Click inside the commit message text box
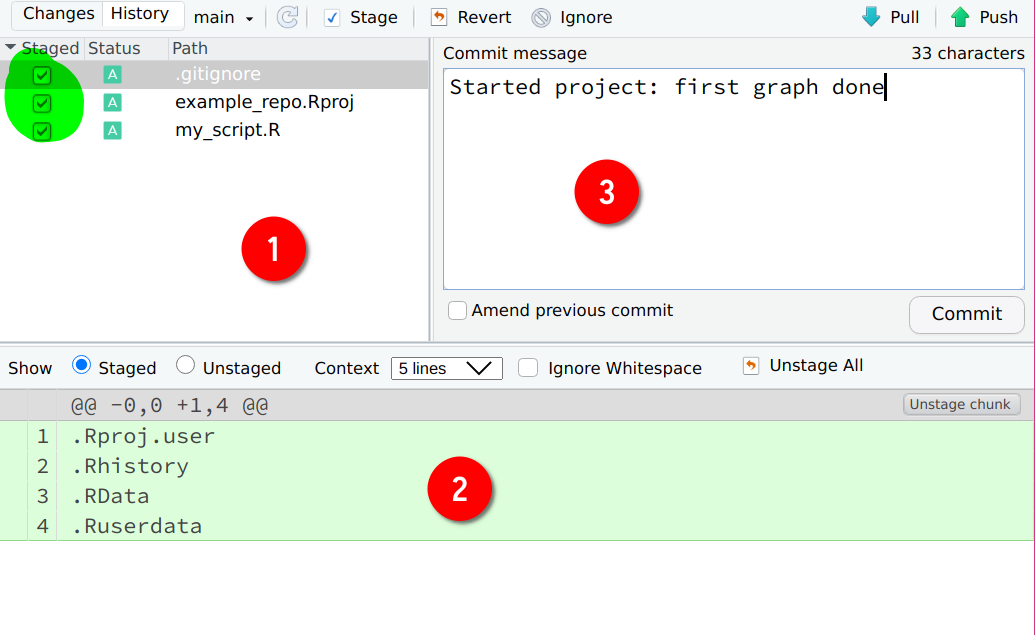 pos(733,179)
